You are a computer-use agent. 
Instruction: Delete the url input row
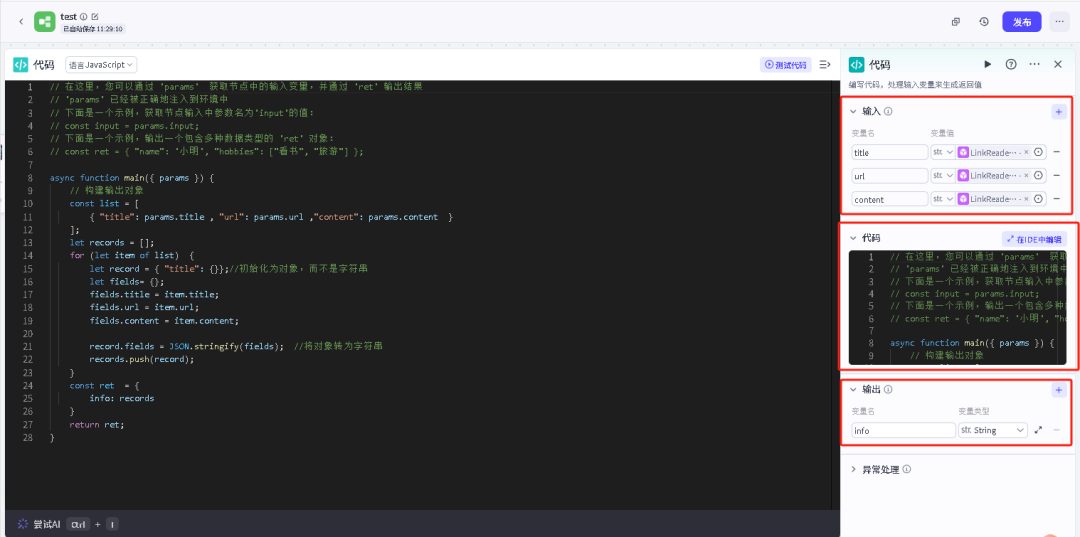1057,176
